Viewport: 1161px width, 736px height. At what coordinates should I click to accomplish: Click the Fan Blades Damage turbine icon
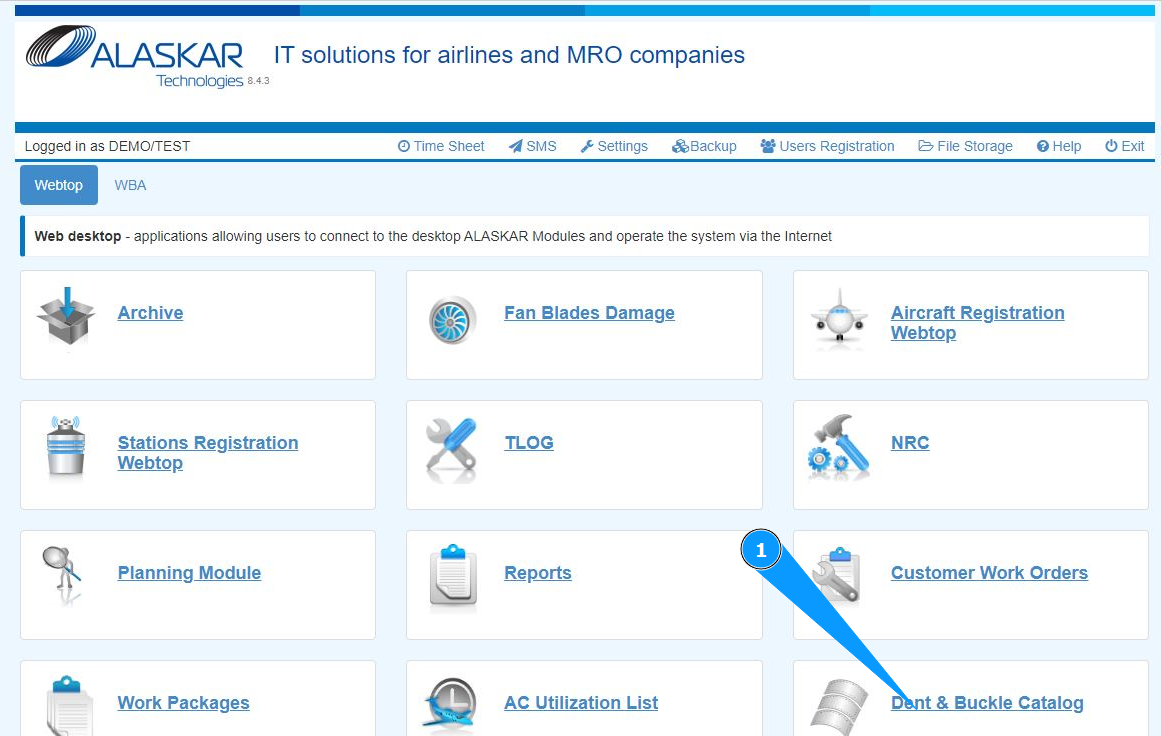[452, 320]
